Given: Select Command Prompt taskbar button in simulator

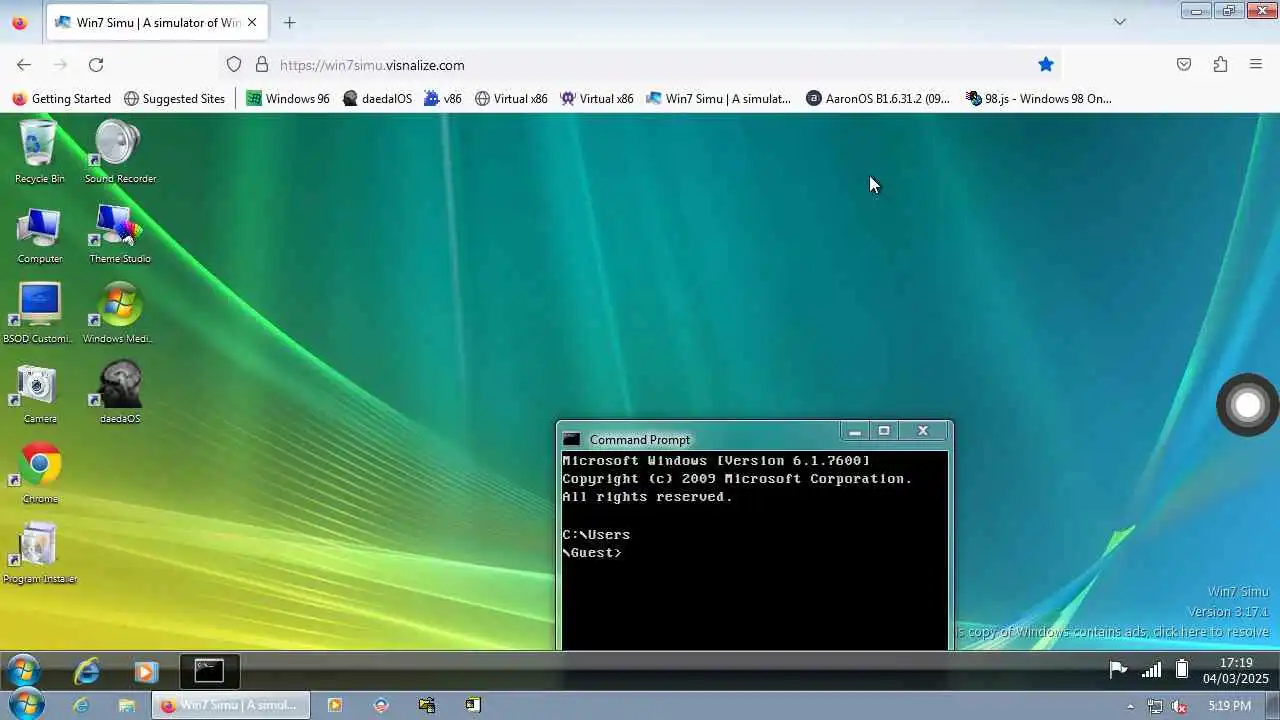Looking at the screenshot, I should (x=209, y=671).
